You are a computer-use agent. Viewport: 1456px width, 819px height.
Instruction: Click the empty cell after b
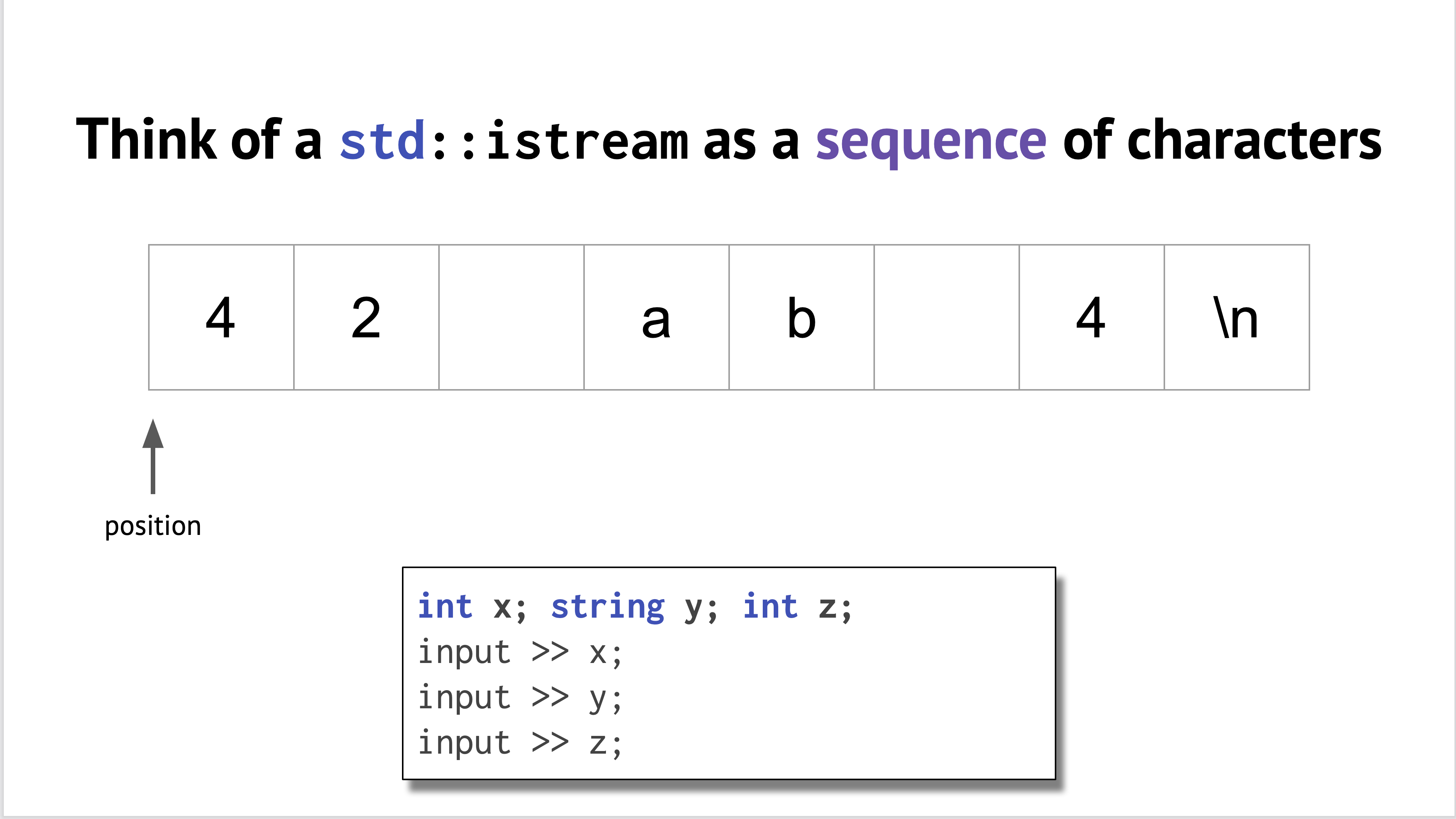click(x=946, y=317)
